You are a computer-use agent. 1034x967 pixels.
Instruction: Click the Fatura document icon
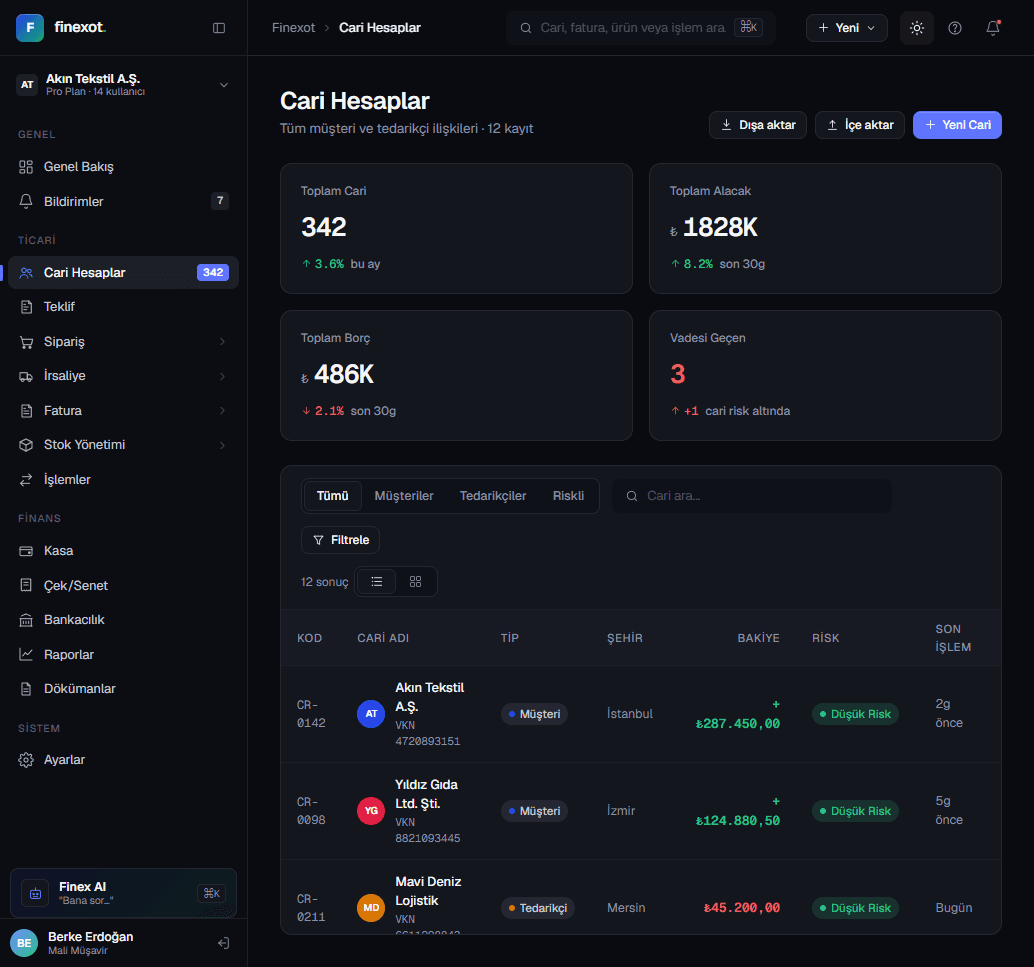[x=26, y=410]
